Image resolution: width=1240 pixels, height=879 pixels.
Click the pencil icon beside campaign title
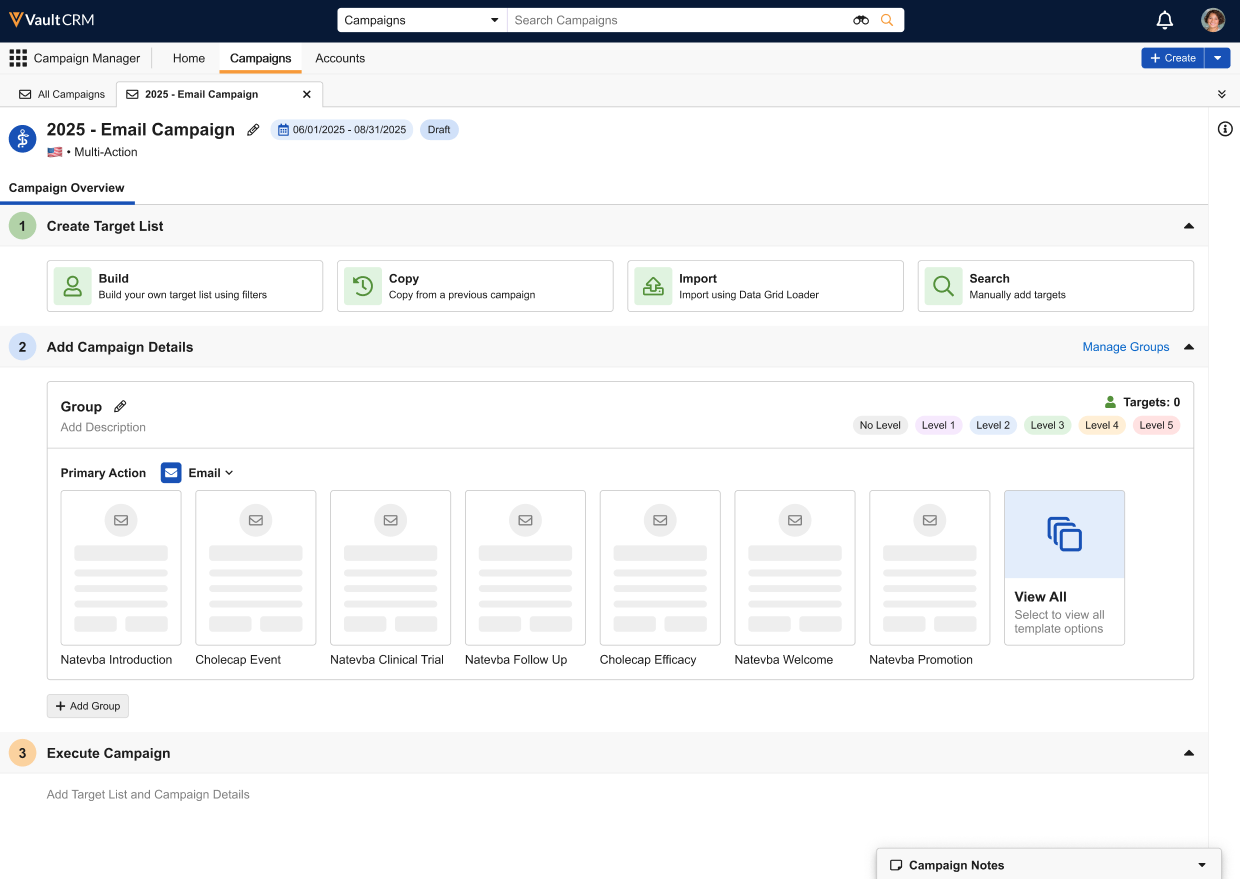253,130
